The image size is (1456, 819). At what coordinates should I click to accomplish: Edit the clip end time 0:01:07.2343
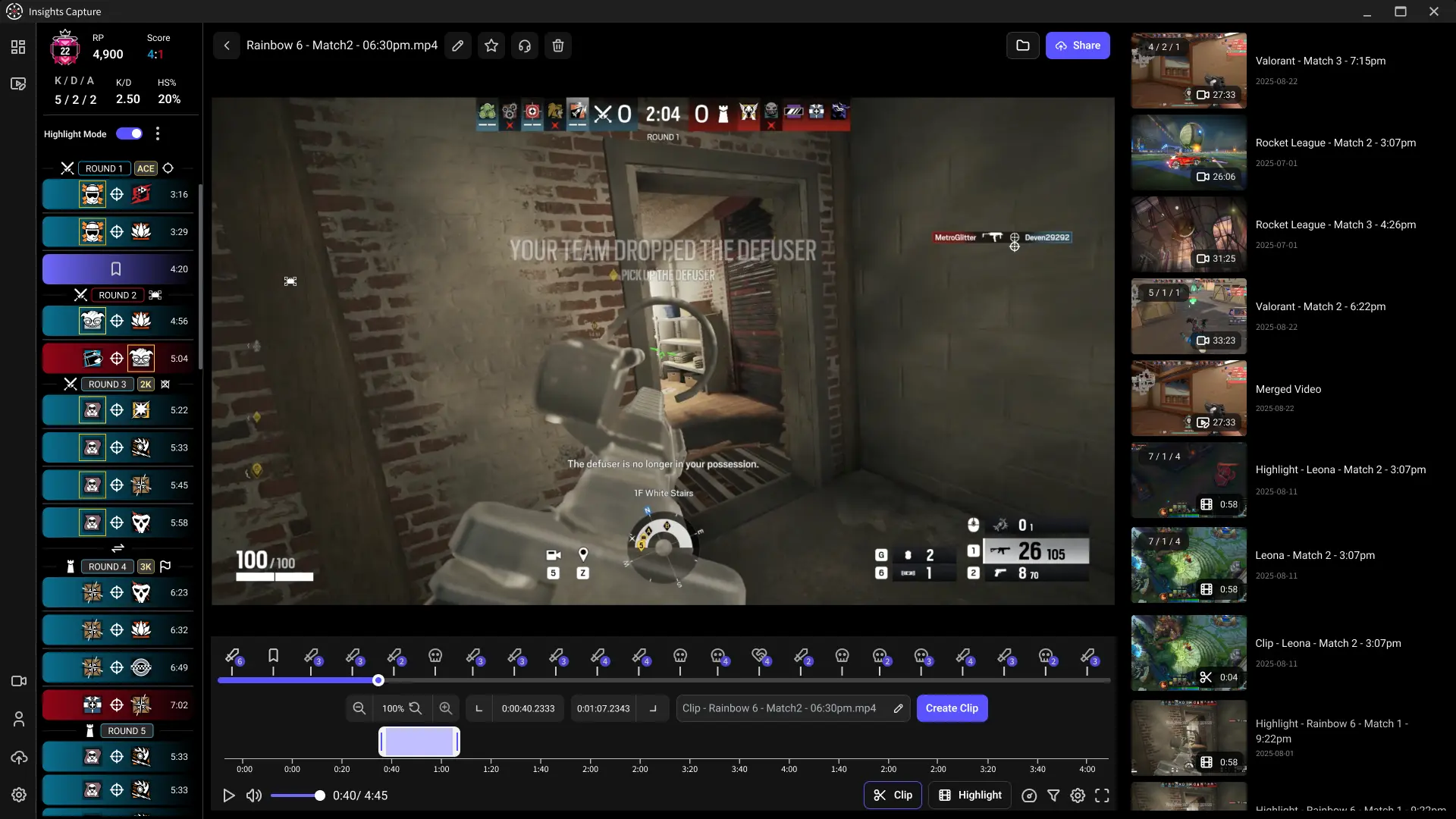(604, 708)
